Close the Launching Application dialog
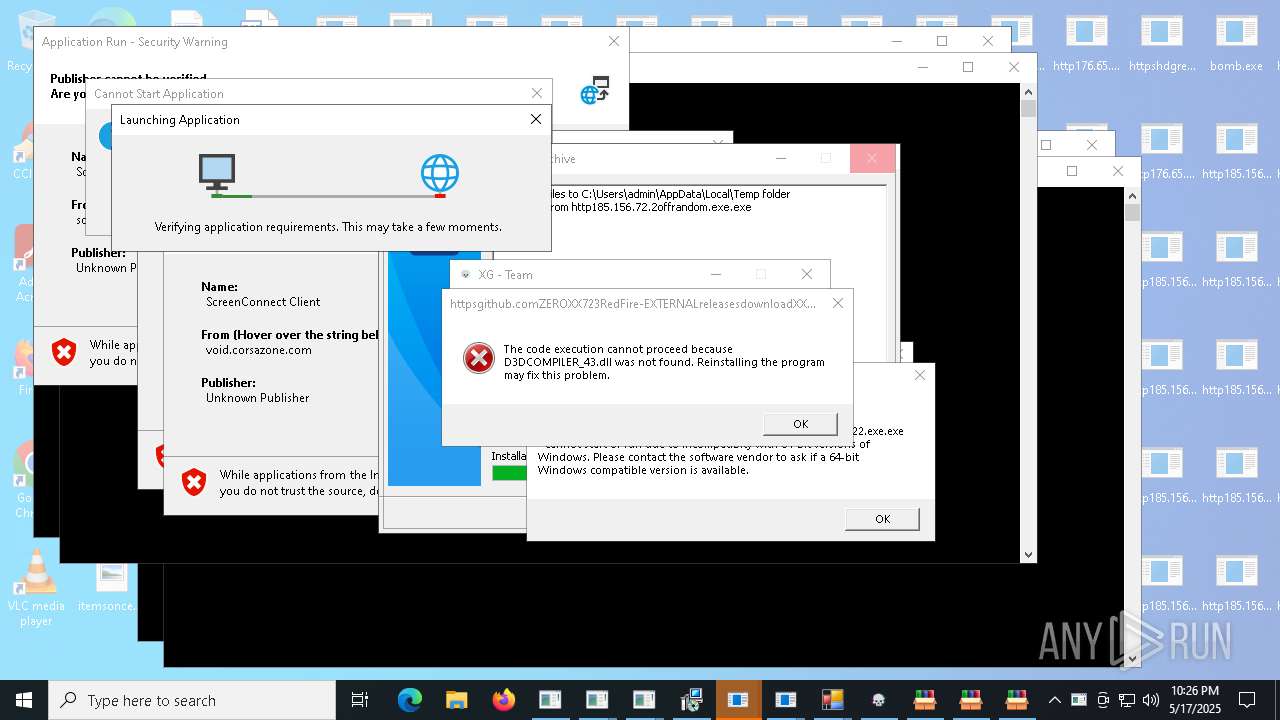Viewport: 1280px width, 720px height. (536, 119)
